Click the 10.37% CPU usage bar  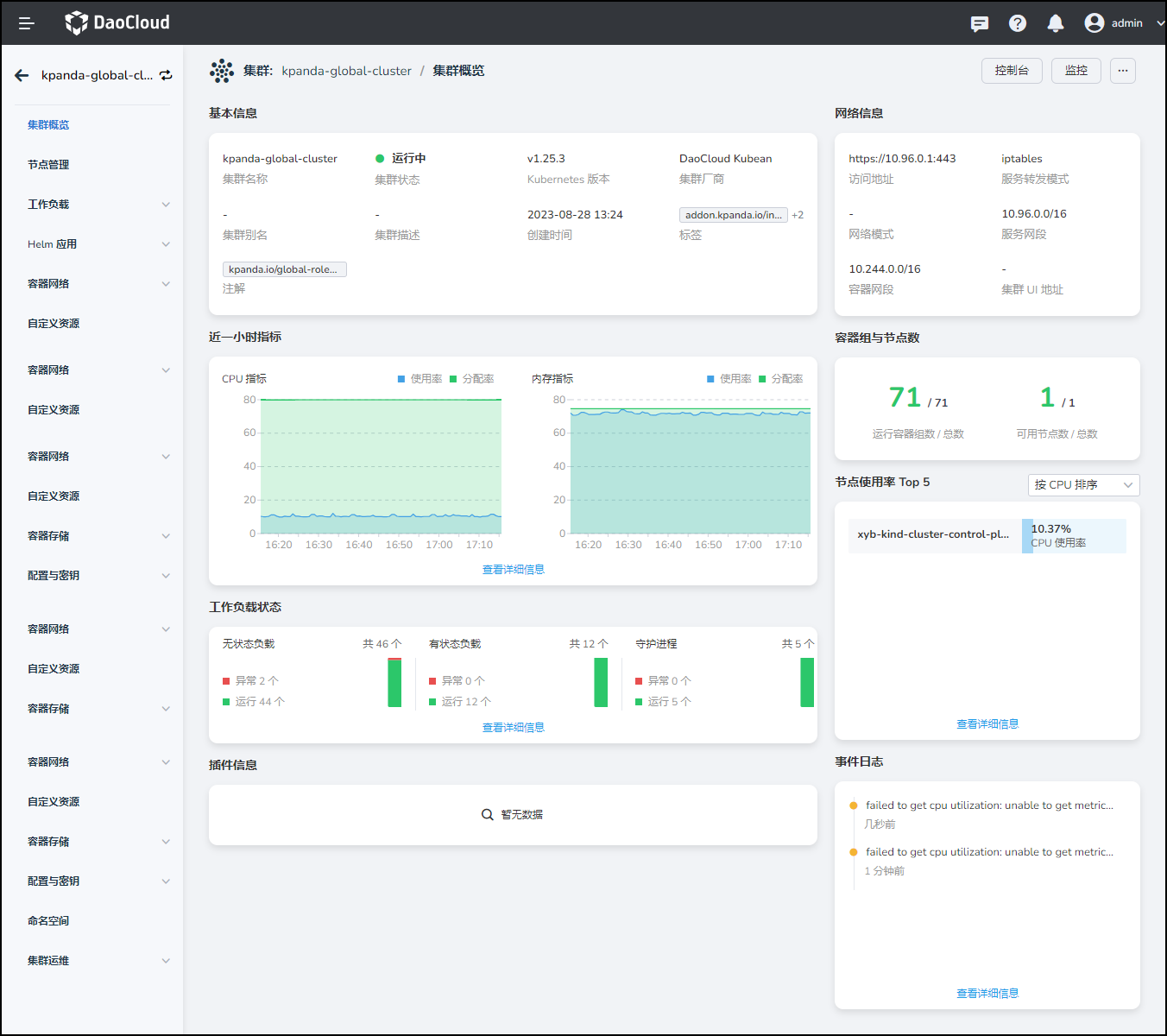[1074, 536]
